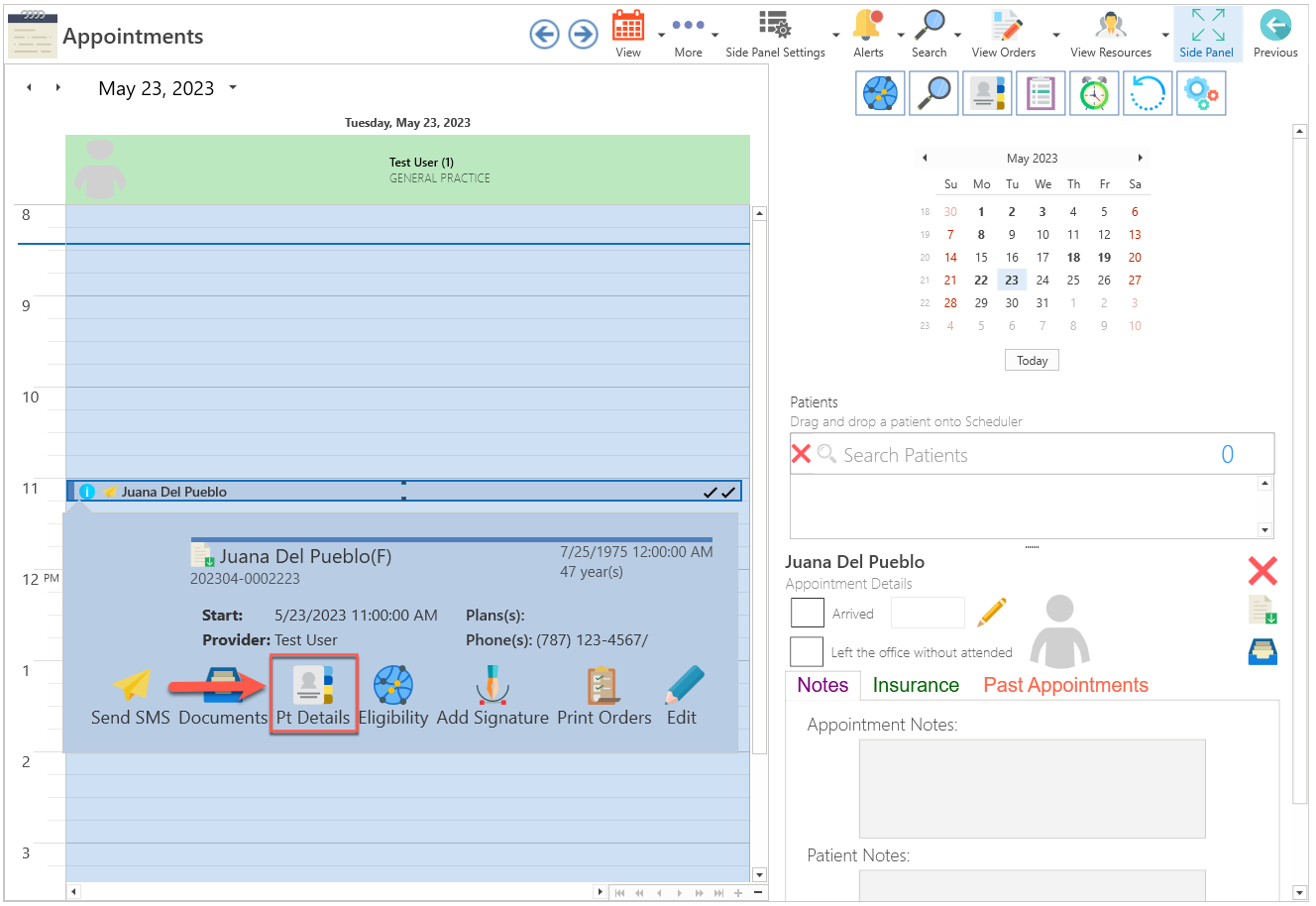
Task: Switch to the Insurance tab
Action: (916, 685)
